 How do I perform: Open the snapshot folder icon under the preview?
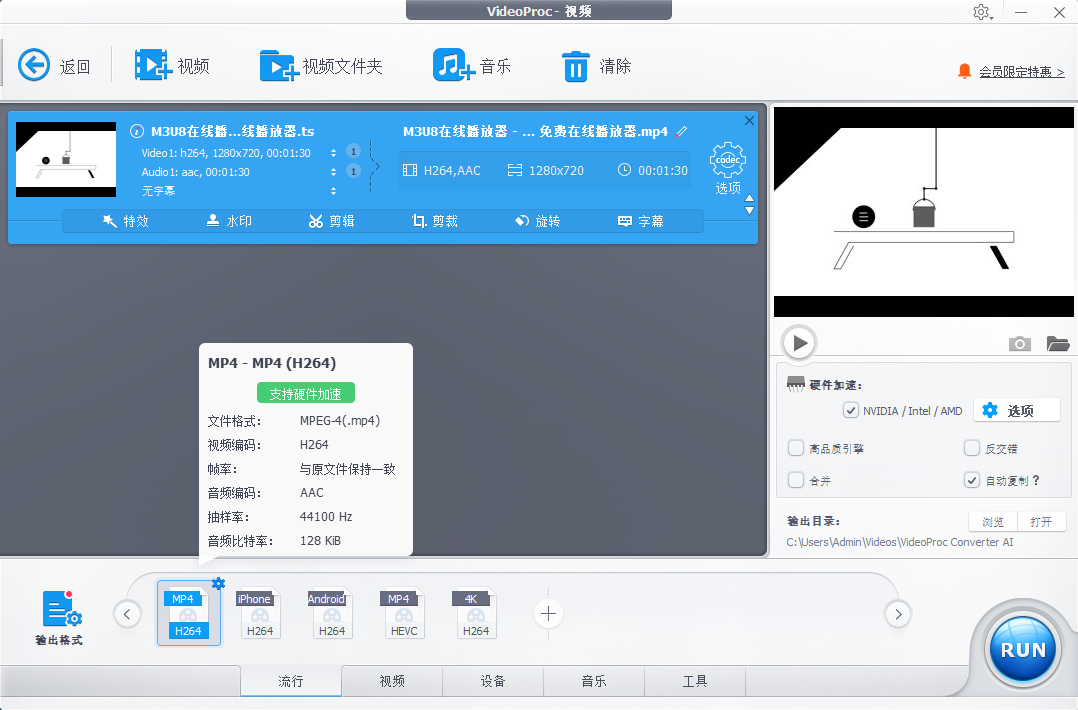(1057, 343)
